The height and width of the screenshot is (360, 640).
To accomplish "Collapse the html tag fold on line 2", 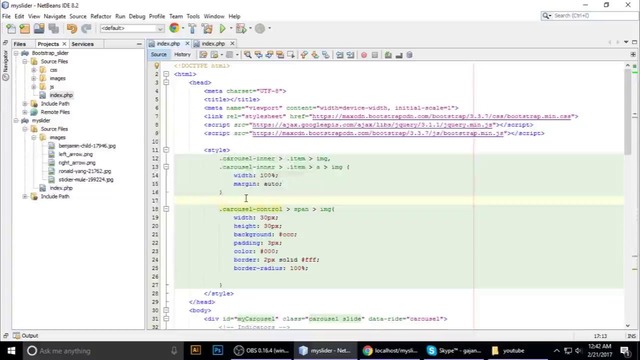I will (x=166, y=74).
